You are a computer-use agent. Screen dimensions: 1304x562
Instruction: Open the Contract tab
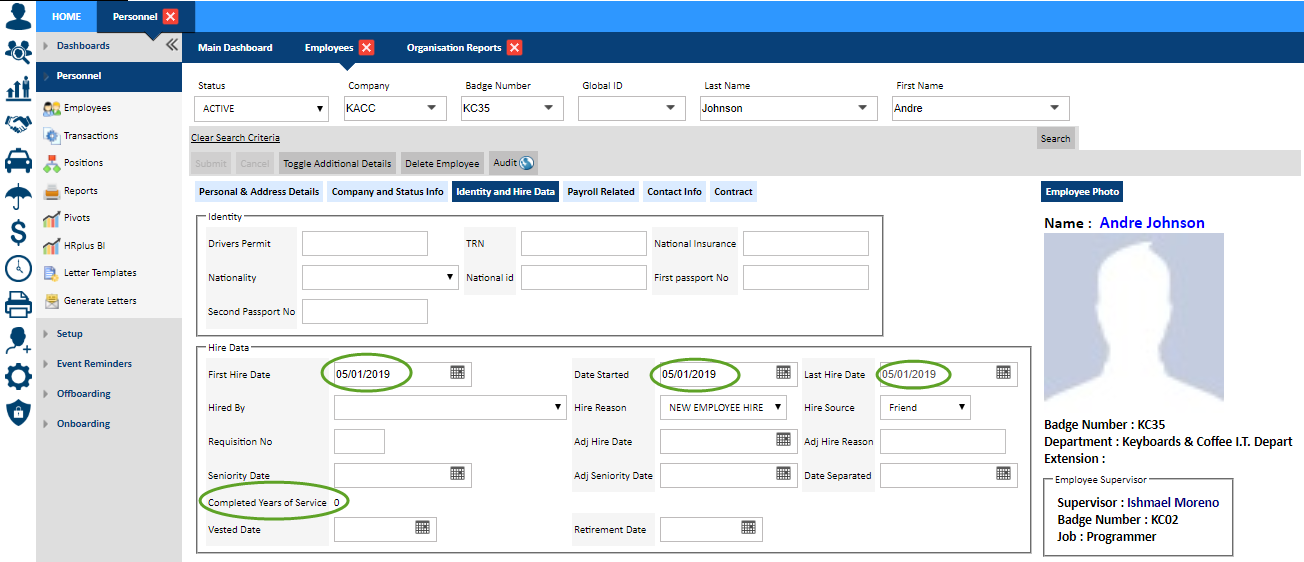coord(733,192)
